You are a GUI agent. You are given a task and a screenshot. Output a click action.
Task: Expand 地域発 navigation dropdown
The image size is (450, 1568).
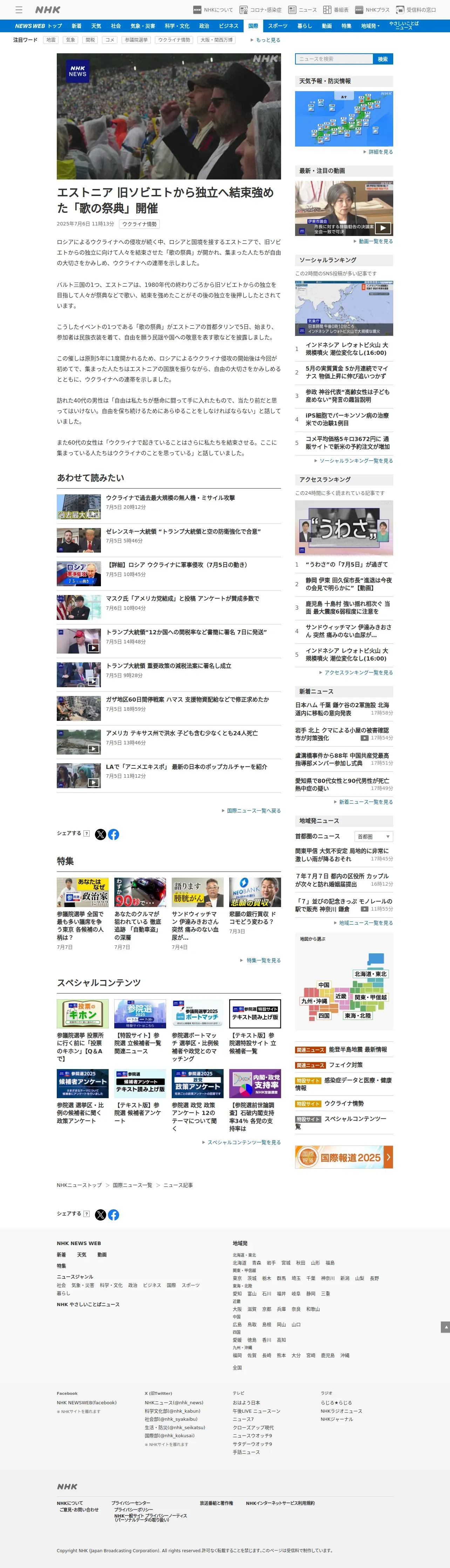click(x=370, y=26)
